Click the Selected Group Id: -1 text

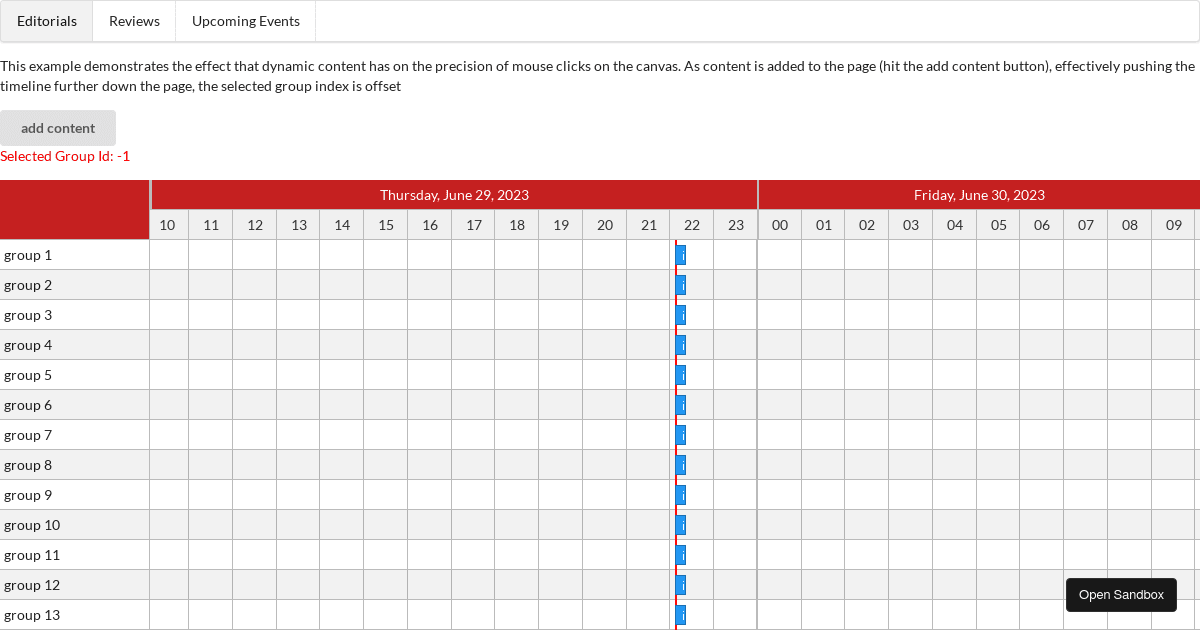(x=65, y=156)
